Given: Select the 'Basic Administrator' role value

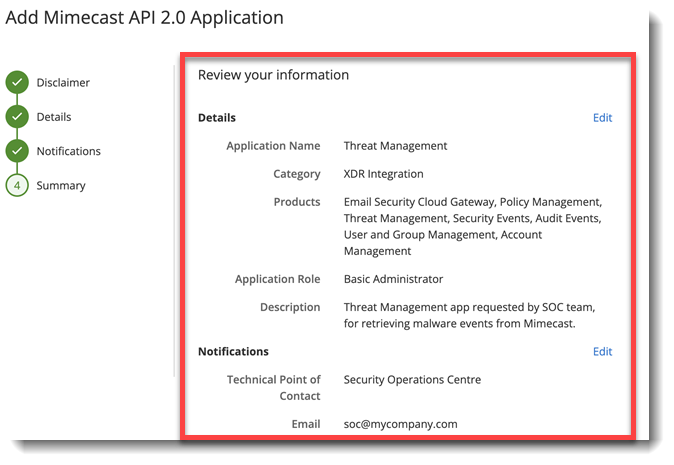Looking at the screenshot, I should point(393,279).
